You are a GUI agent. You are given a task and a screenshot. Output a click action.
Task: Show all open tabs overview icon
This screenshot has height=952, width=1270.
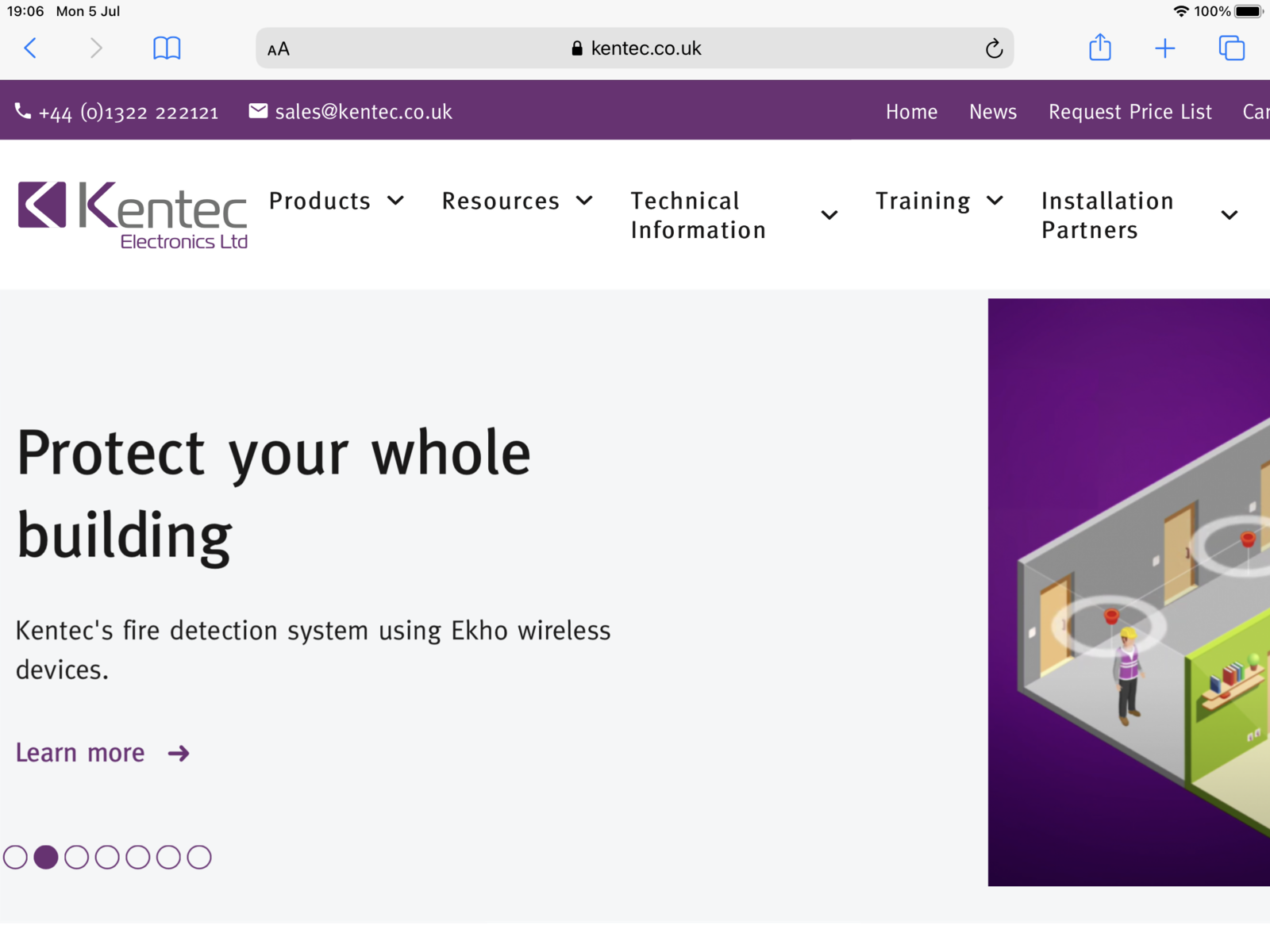click(x=1231, y=48)
